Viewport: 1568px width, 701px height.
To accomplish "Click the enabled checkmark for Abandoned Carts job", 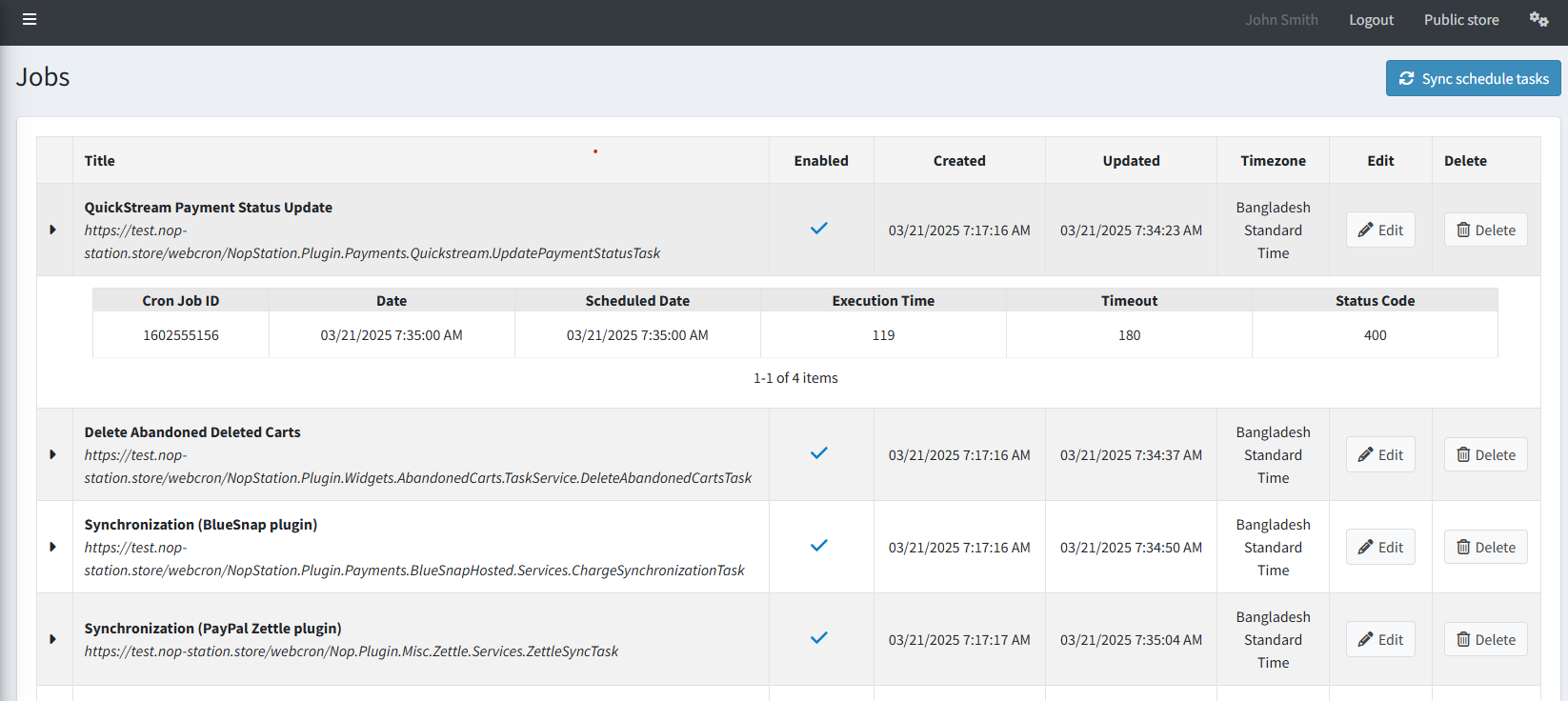I will click(x=819, y=453).
